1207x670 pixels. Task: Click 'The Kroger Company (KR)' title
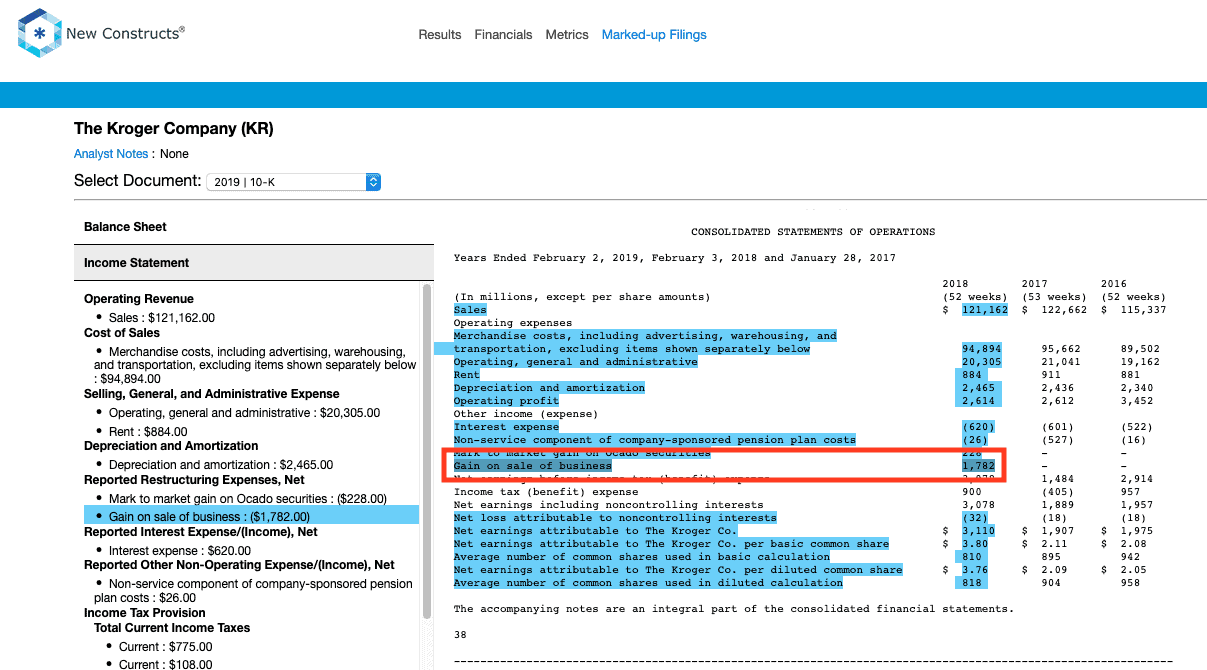[174, 129]
